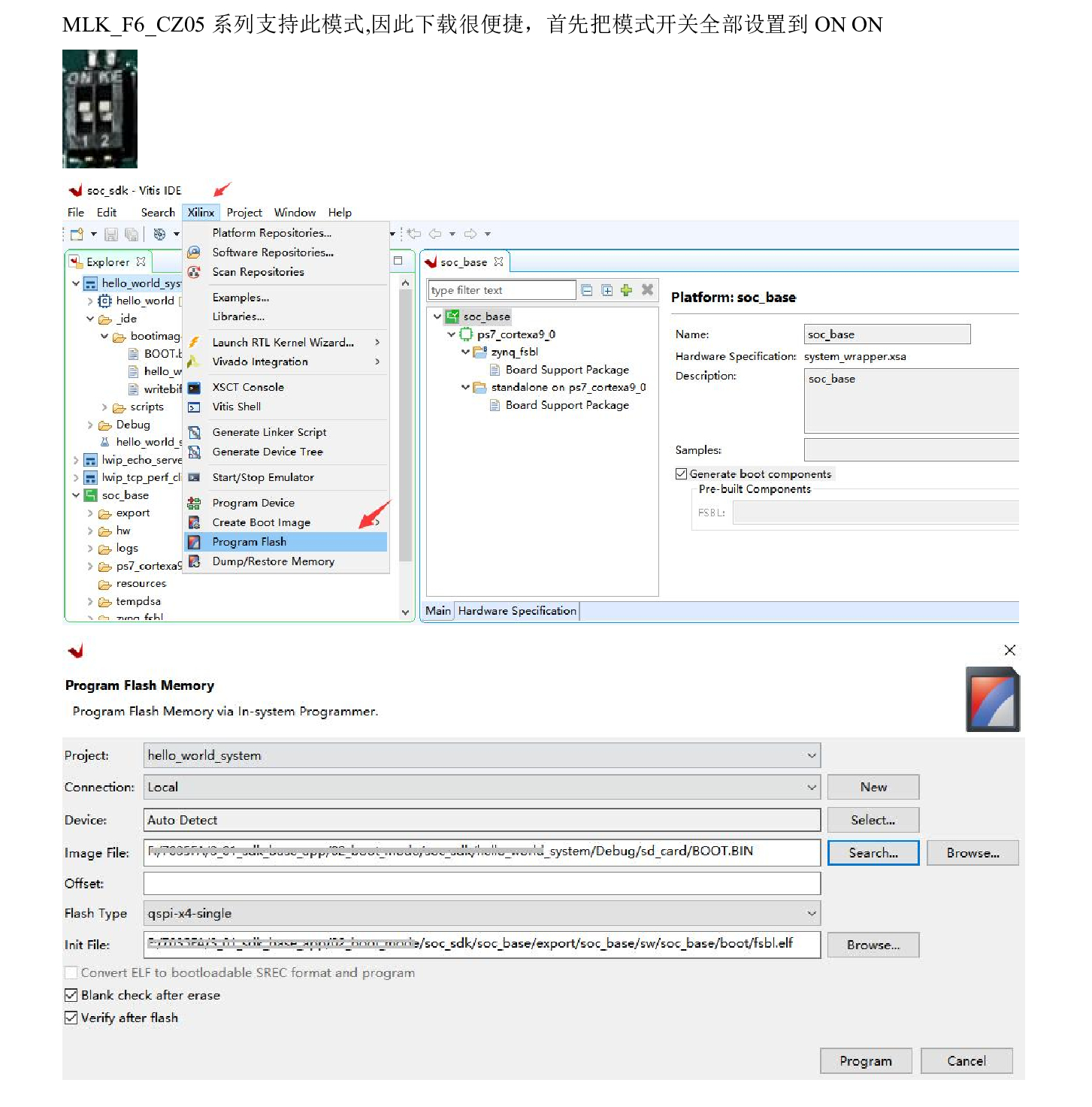Click Software Repositories icon
Viewport: 1092px width, 1107px height.
pos(194,253)
